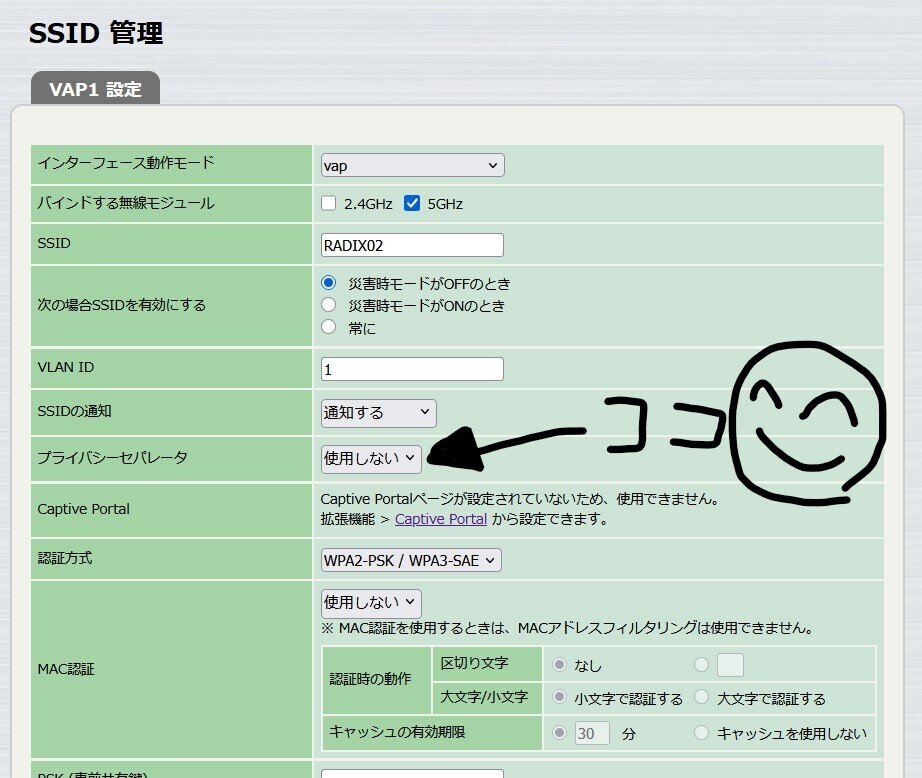The image size is (922, 778).
Task: Open the インターフェース動作モード dropdown showing vap
Action: point(410,165)
